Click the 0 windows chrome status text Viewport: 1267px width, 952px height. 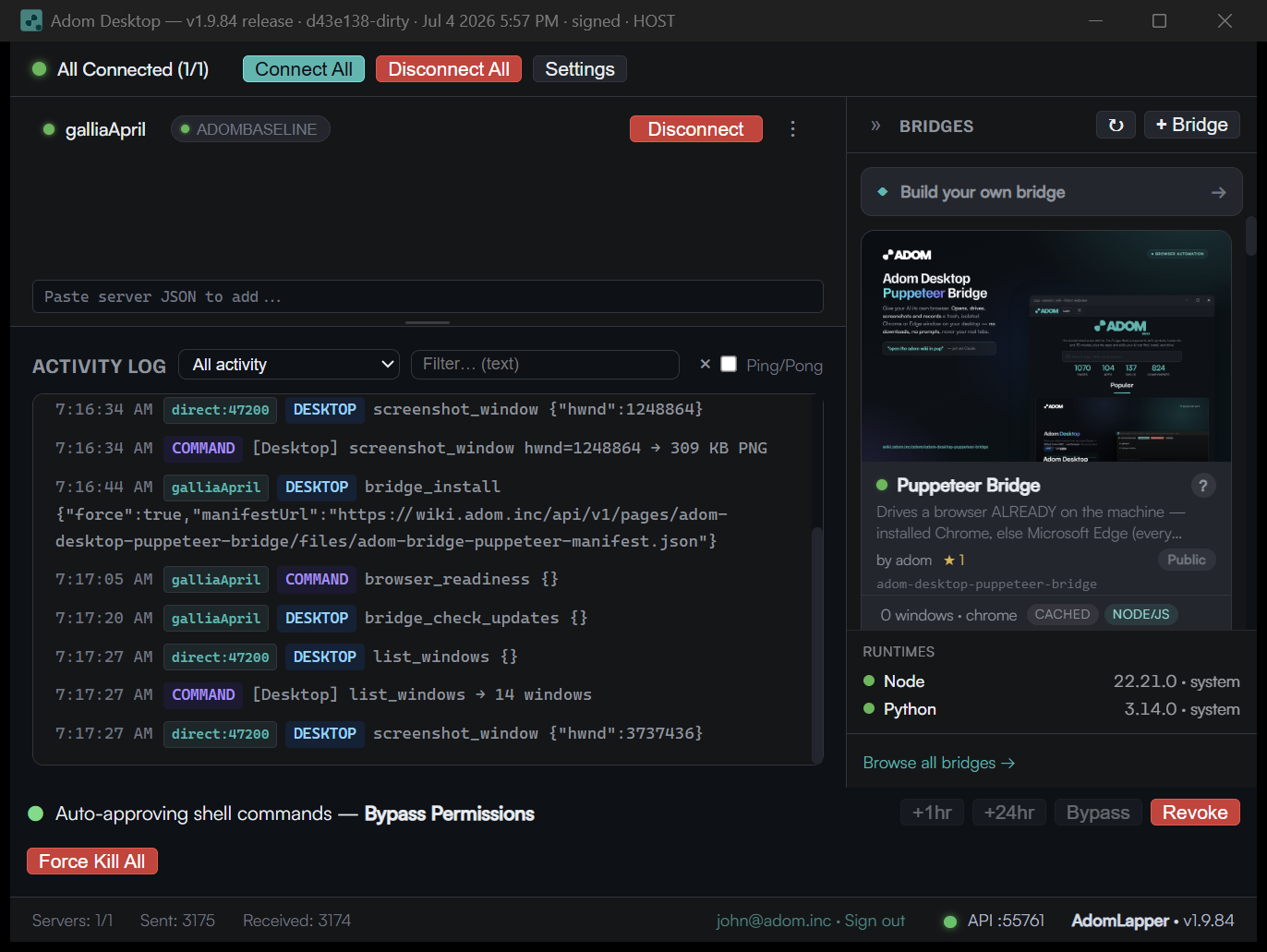coord(948,615)
